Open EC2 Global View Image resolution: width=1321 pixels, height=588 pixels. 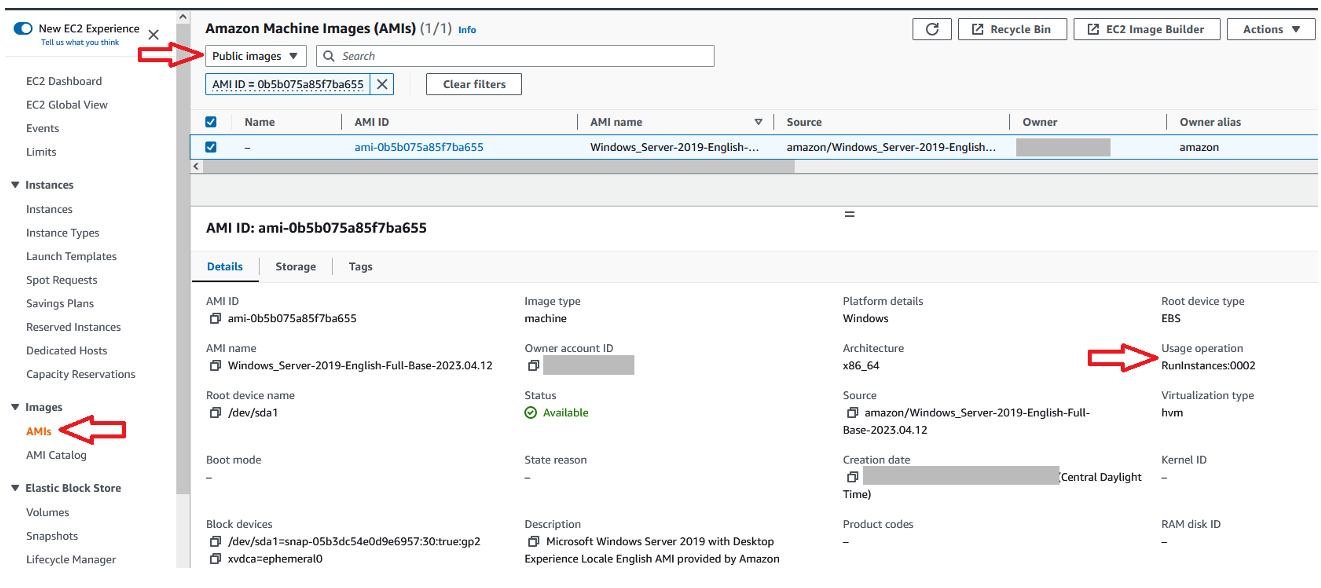[67, 104]
